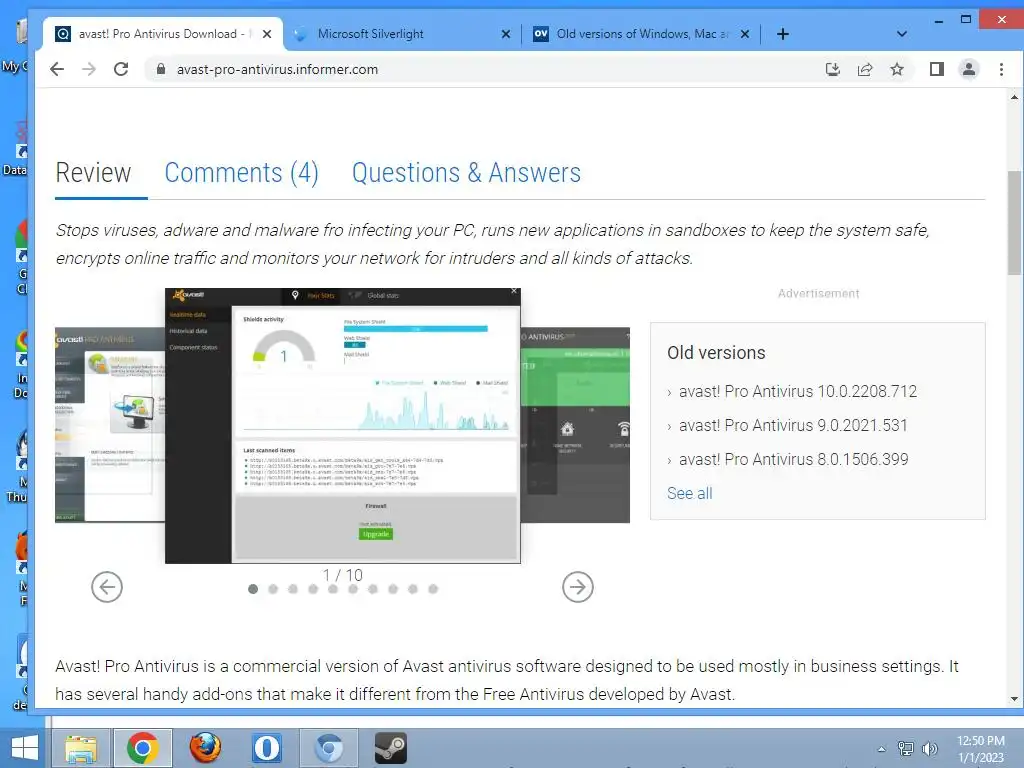Launch Steam from the taskbar
This screenshot has width=1024, height=768.
pos(391,748)
